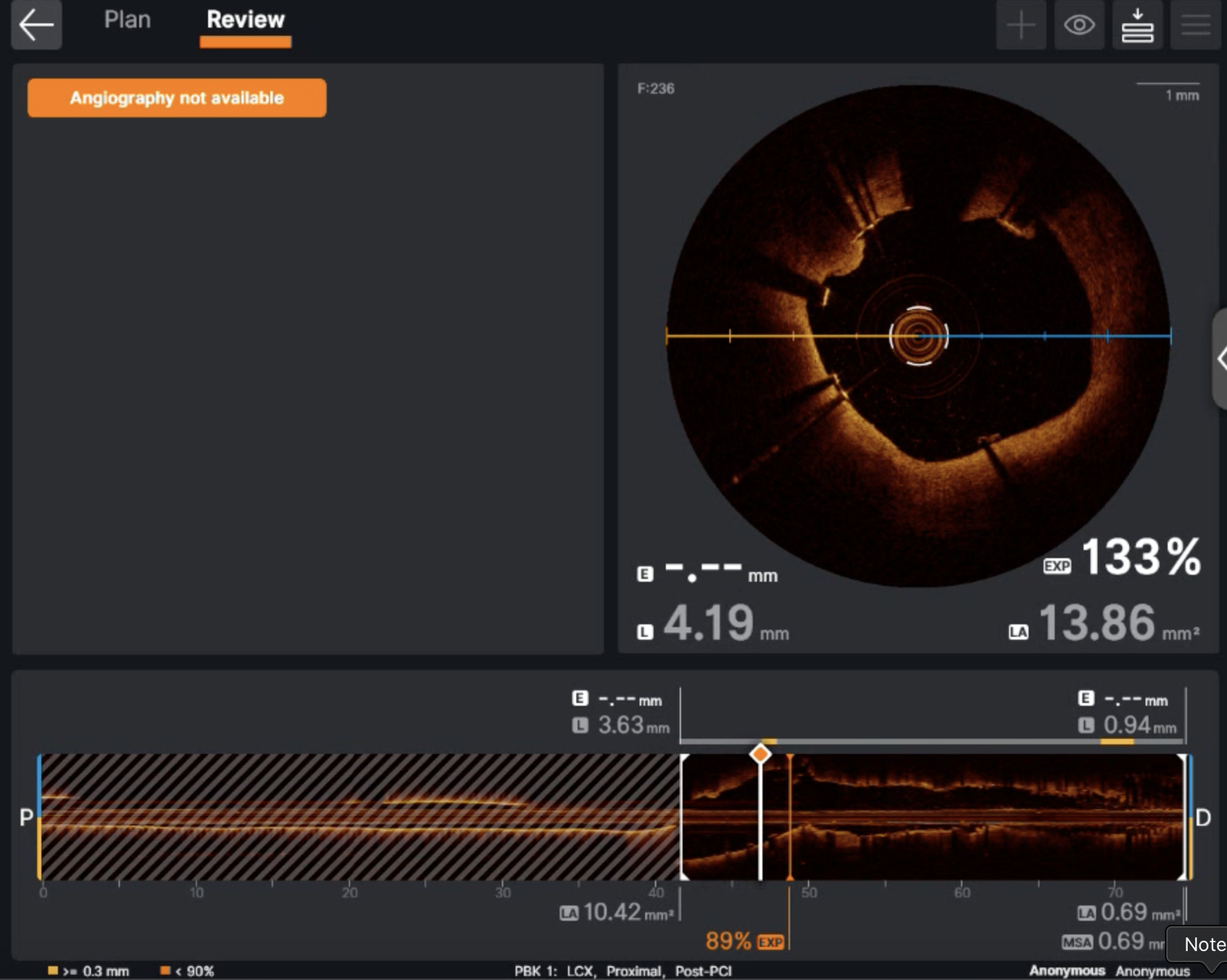Click the back arrow button
Screen dimensions: 1227x980
point(37,25)
